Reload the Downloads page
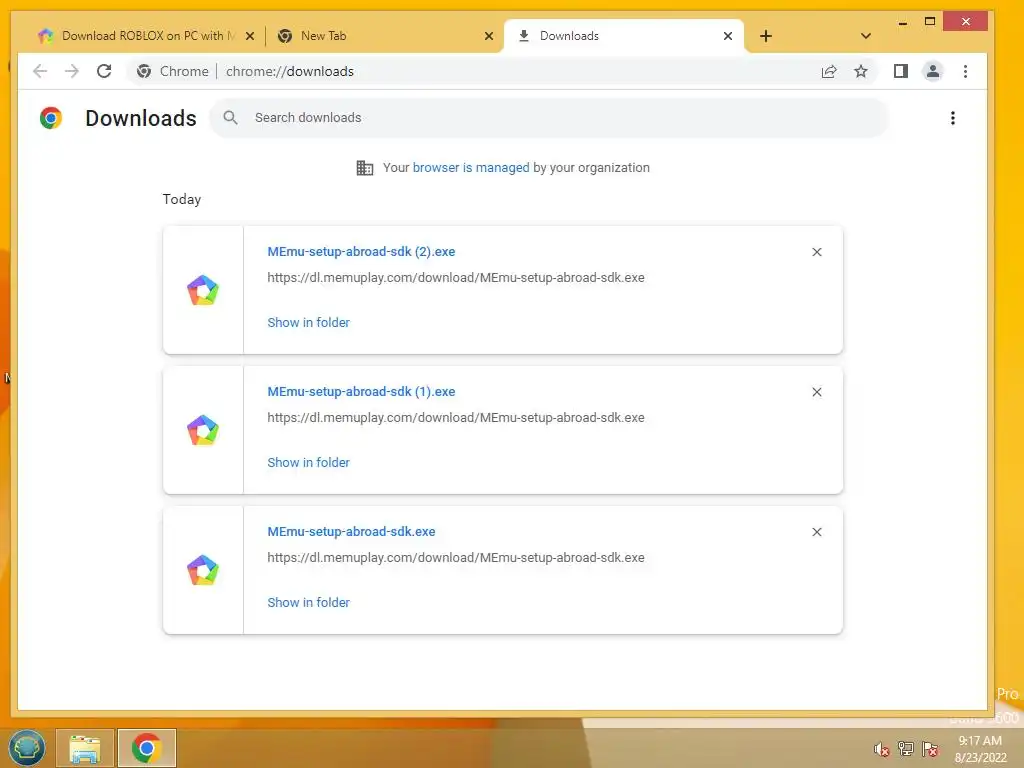The image size is (1024, 768). (x=104, y=71)
